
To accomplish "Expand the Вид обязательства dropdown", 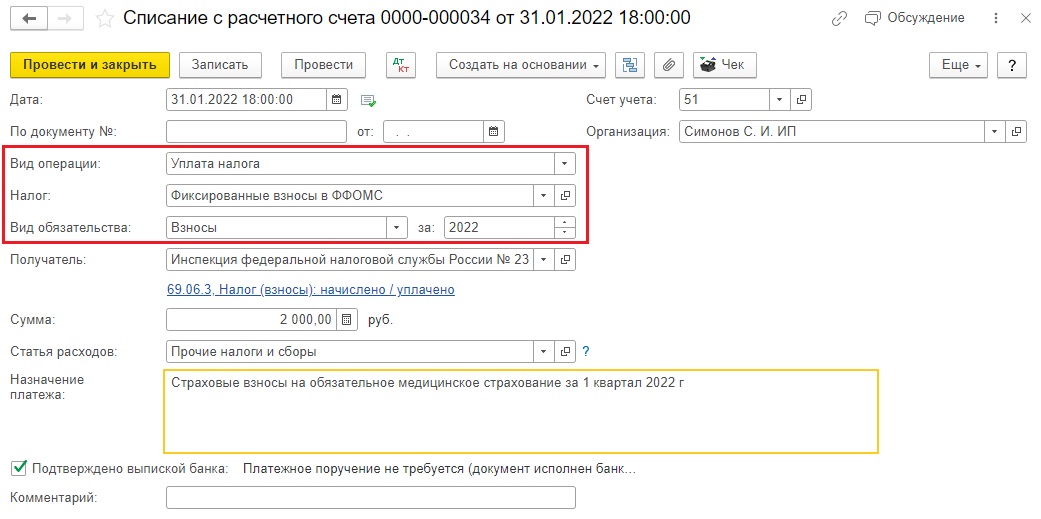I will click(397, 228).
